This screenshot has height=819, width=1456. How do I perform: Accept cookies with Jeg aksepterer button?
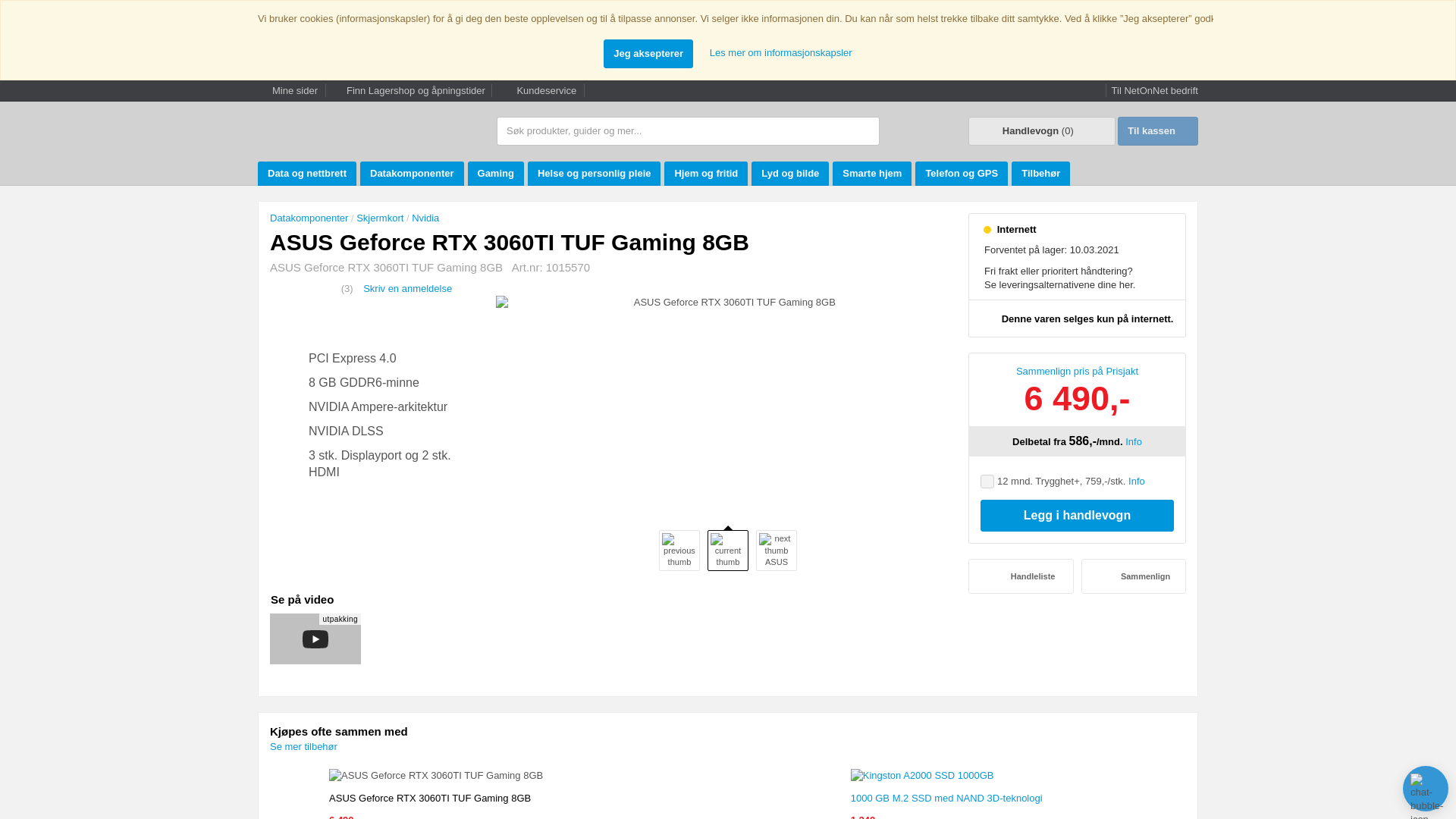coord(648,54)
